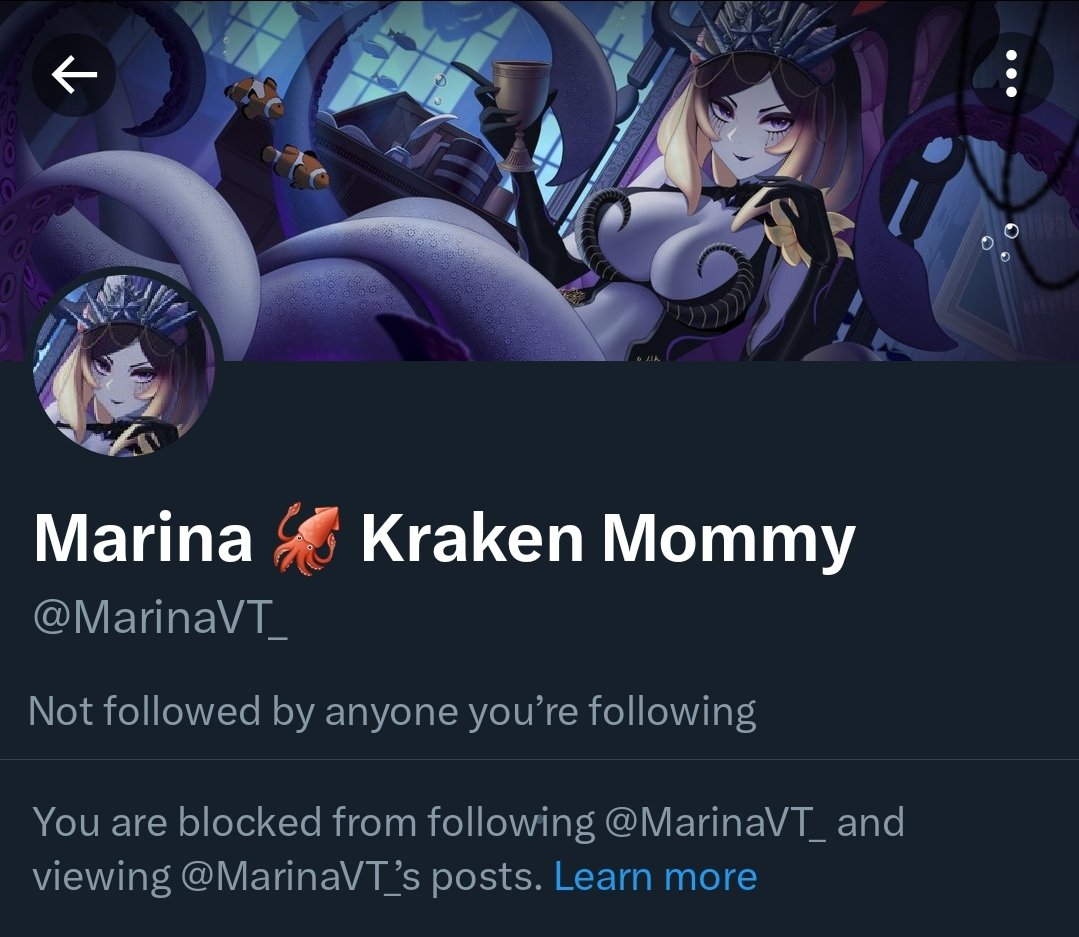Viewport: 1079px width, 937px height.
Task: Tap 'Not followed by anyone you're following'
Action: [x=392, y=711]
